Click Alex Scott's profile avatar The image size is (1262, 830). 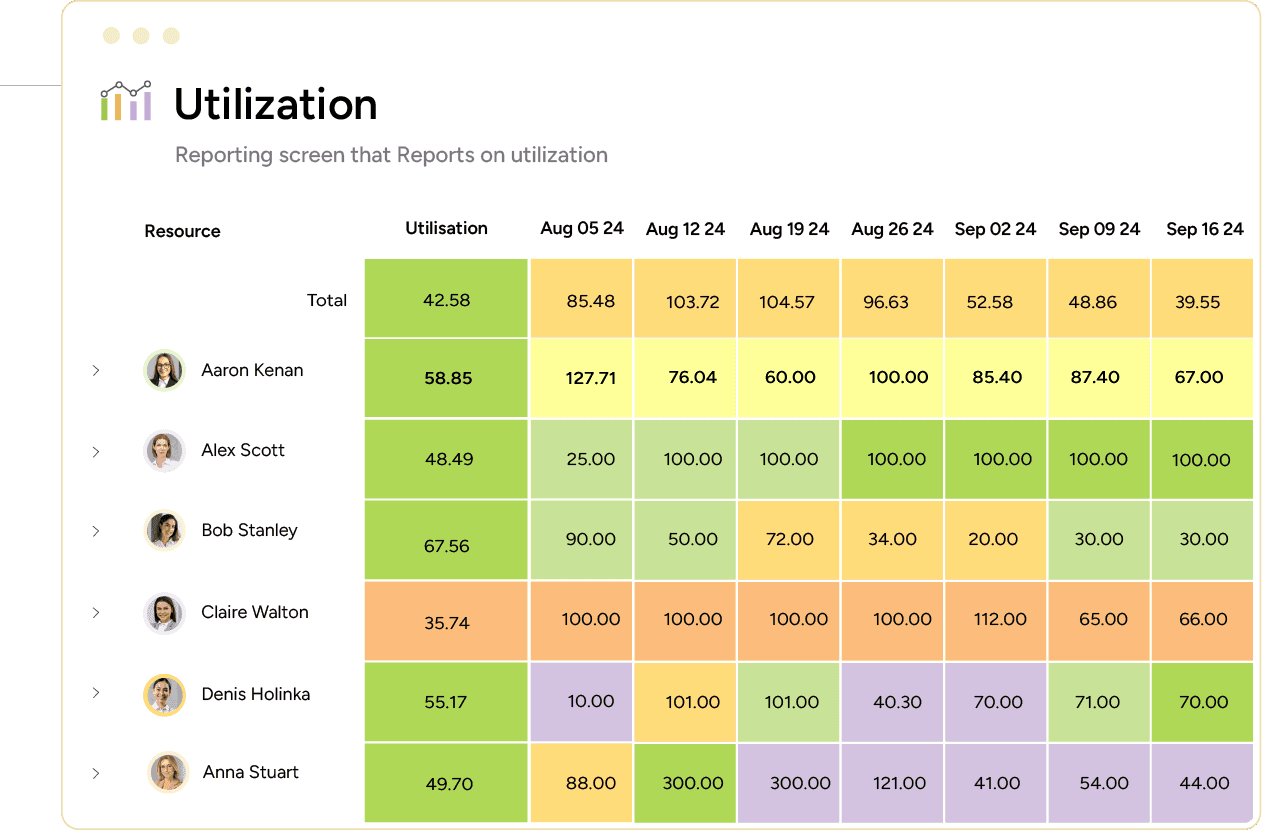(164, 451)
